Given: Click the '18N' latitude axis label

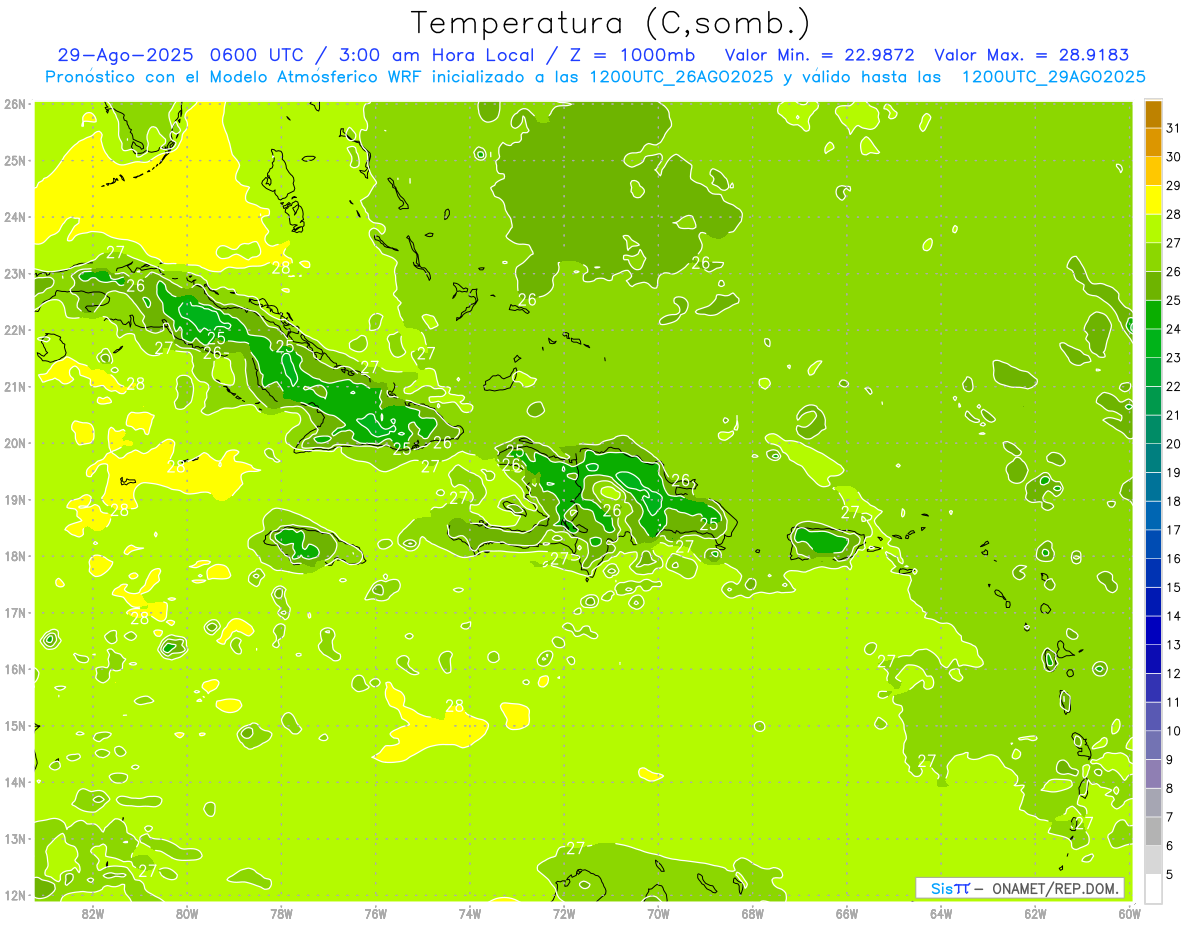Looking at the screenshot, I should pos(15,556).
